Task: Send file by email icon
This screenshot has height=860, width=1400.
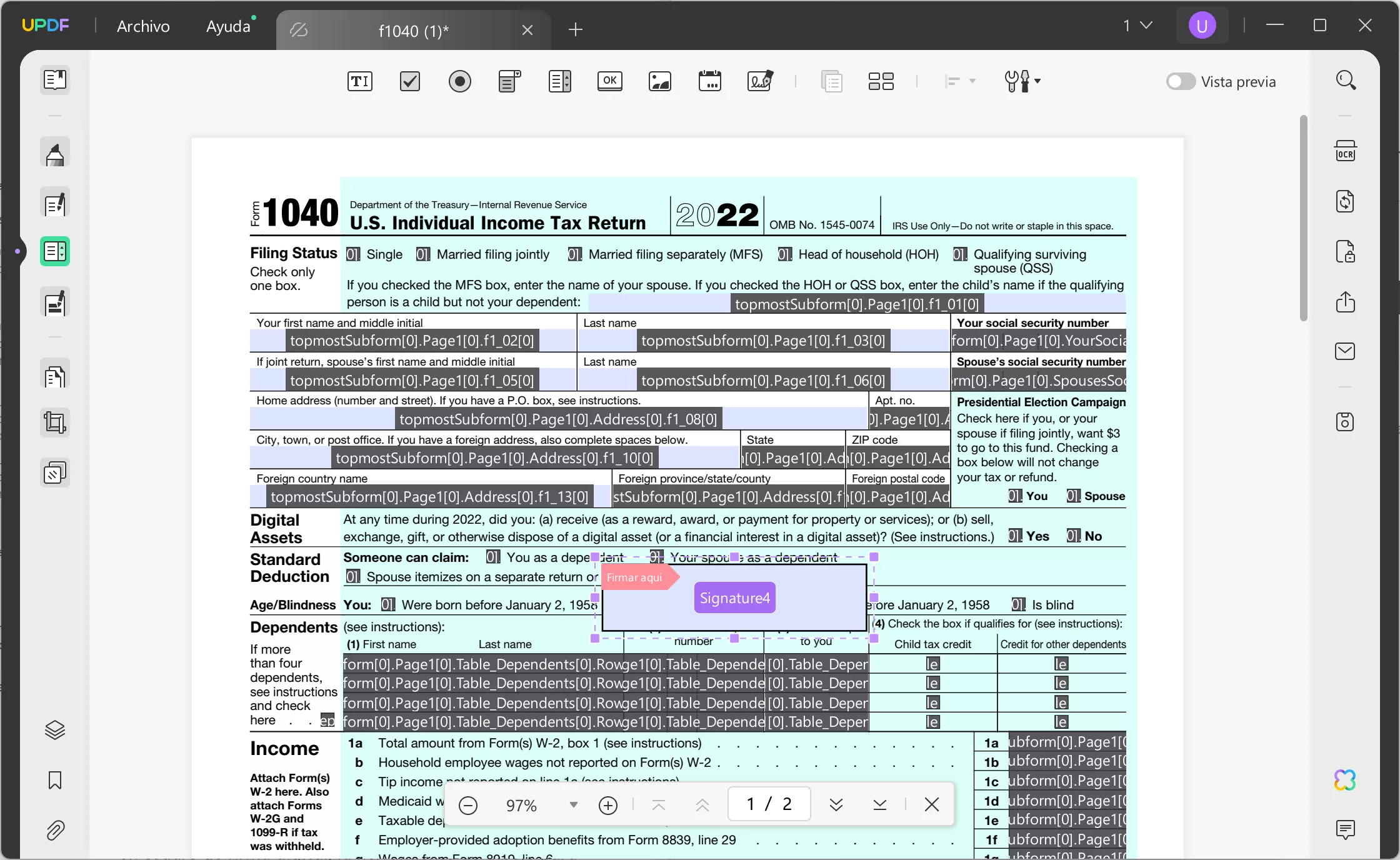Action: [x=1346, y=351]
